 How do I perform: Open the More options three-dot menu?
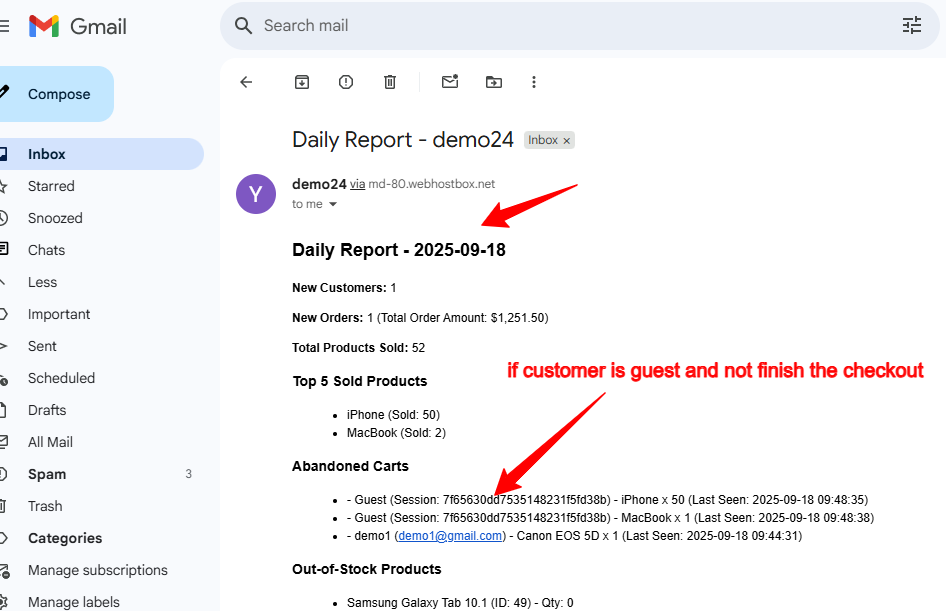(534, 82)
